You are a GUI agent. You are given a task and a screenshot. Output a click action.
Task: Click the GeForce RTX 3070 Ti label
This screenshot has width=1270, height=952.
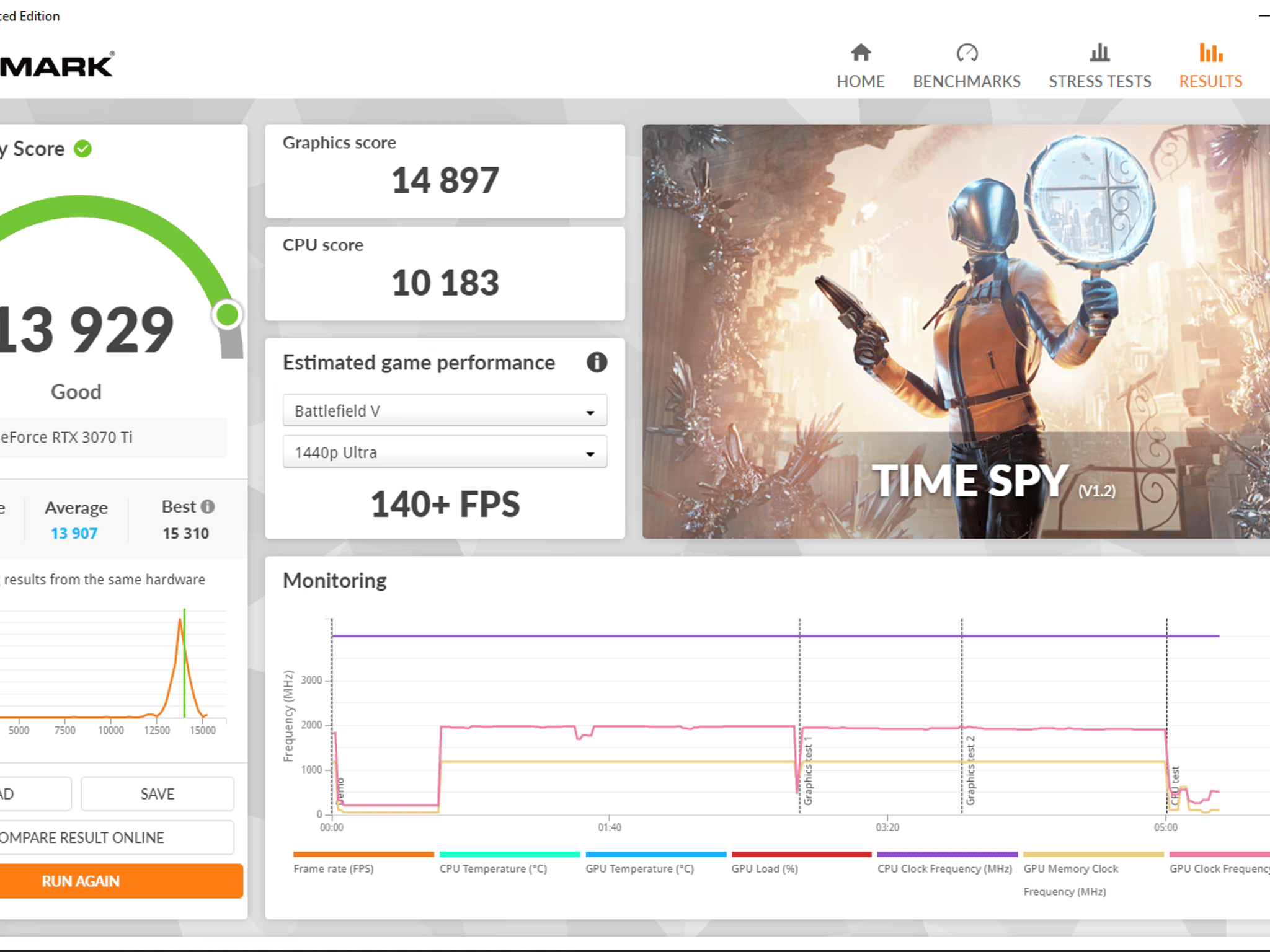[65, 438]
